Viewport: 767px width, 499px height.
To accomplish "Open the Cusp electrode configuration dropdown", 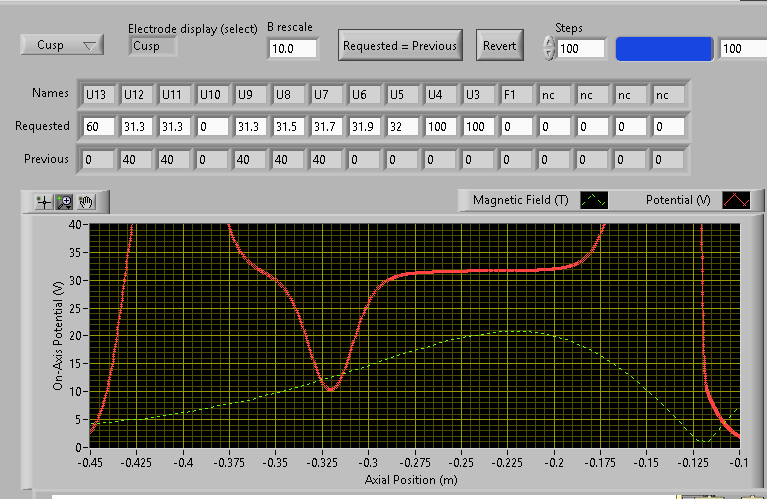I will pyautogui.click(x=61, y=45).
